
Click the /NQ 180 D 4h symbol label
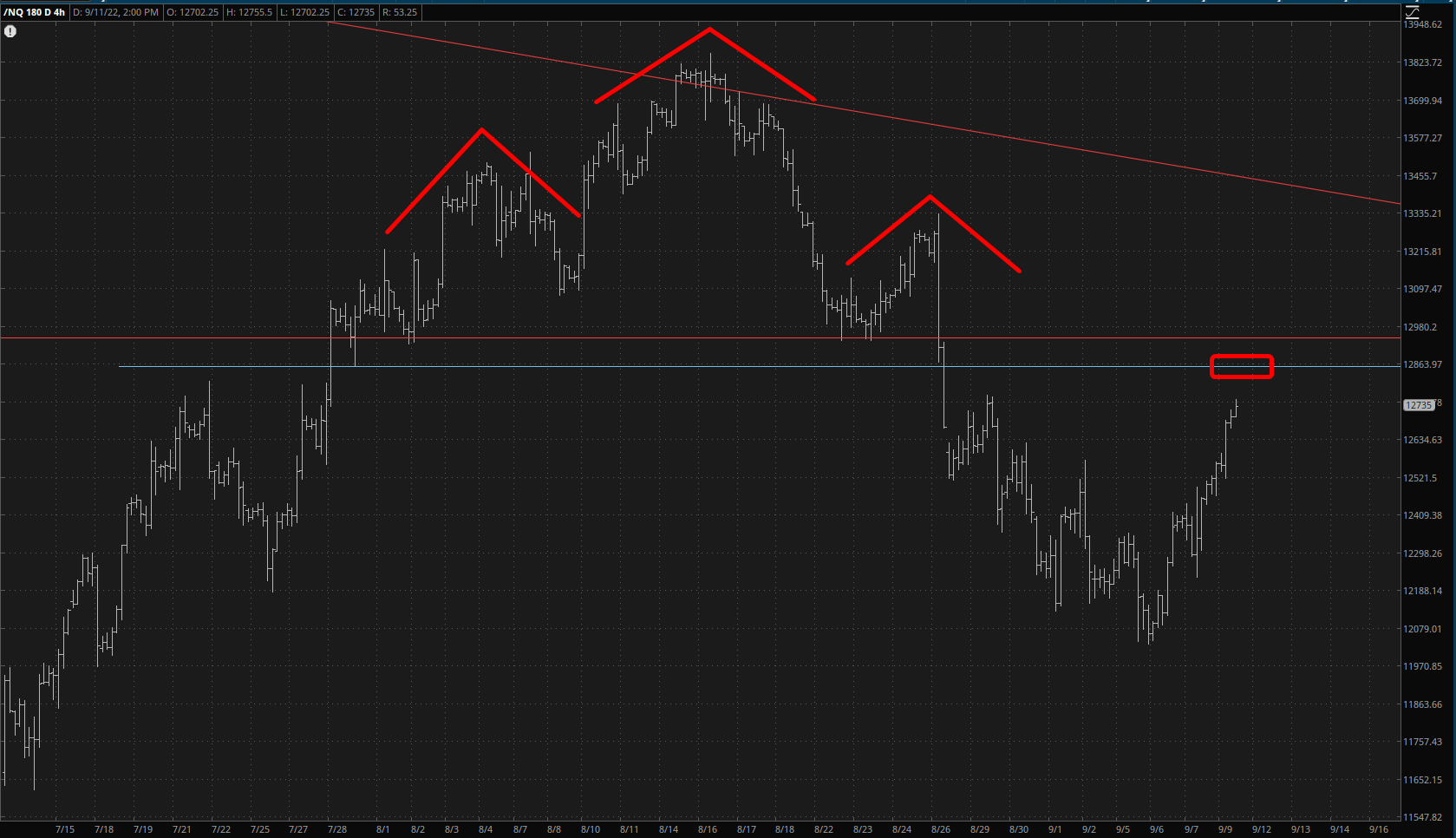pos(34,12)
